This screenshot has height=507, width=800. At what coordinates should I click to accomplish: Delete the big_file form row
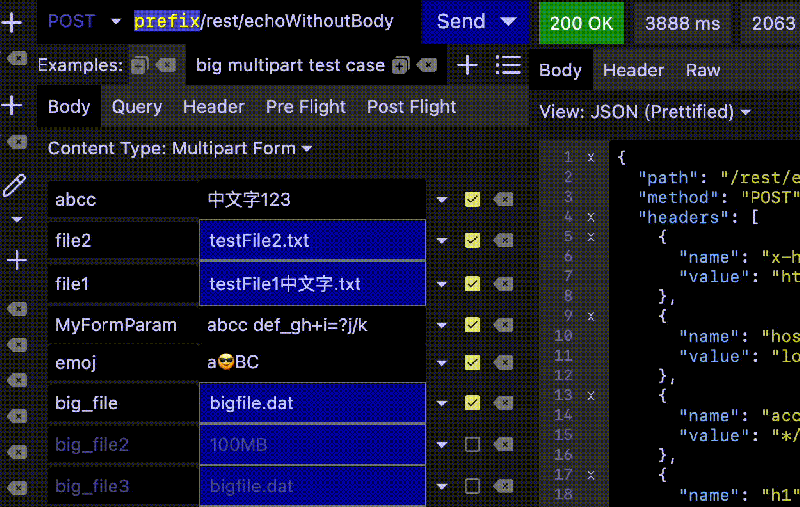click(x=504, y=403)
